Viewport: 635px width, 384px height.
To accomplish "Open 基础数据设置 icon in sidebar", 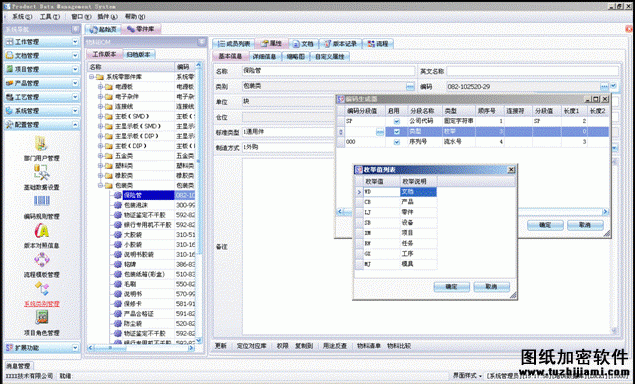I will (x=41, y=173).
